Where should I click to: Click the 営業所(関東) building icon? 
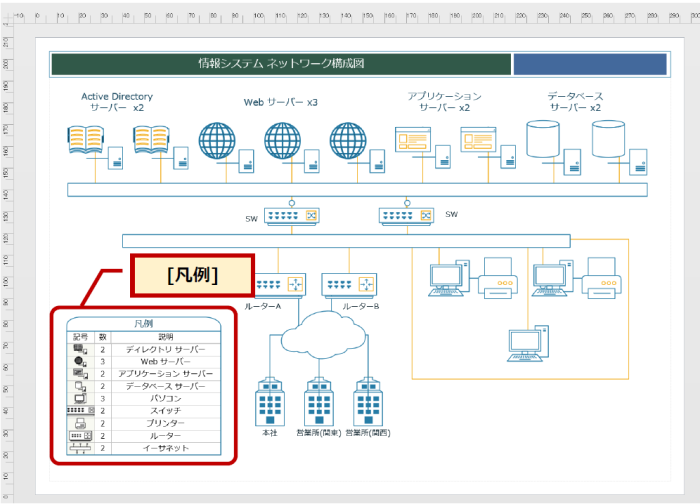pyautogui.click(x=318, y=404)
